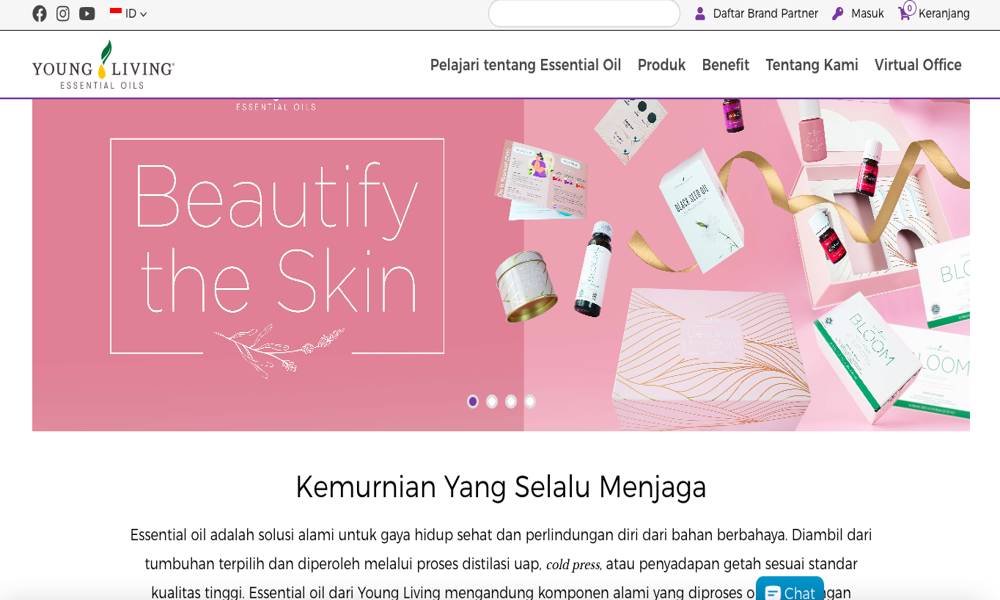Open the YouTube social icon

[x=87, y=13]
